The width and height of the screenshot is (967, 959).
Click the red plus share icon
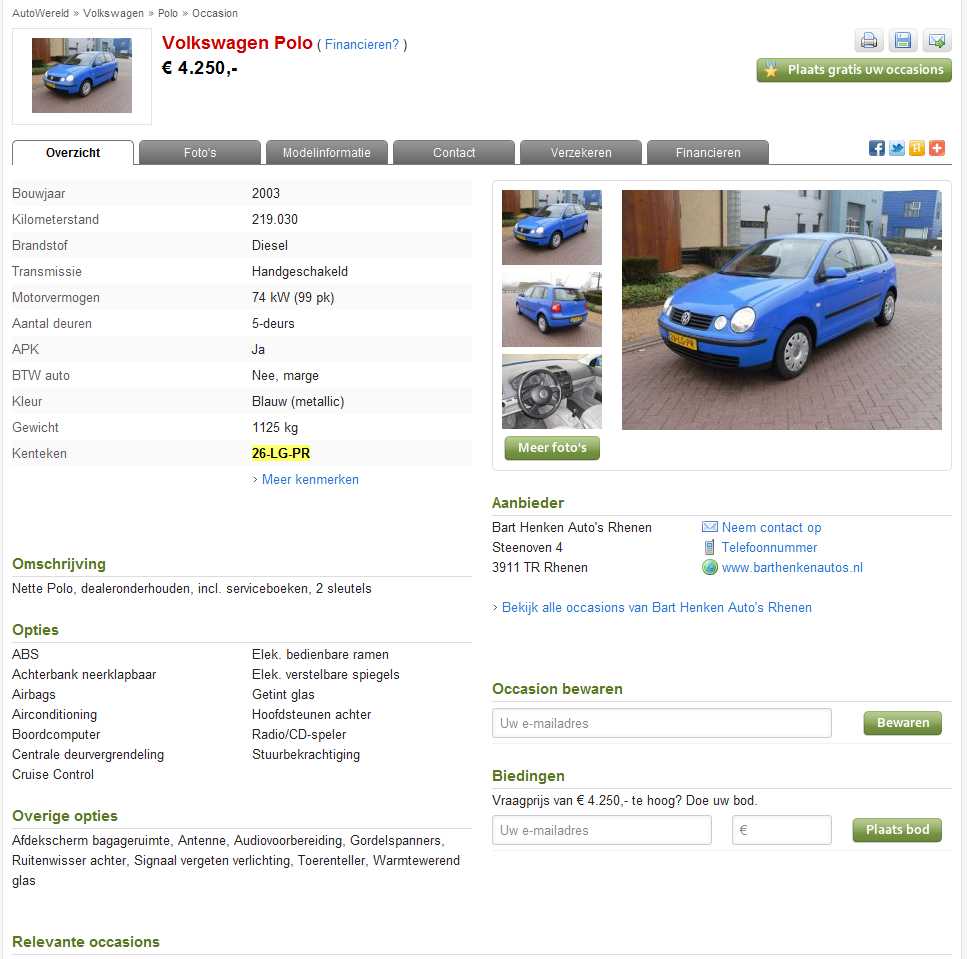pyautogui.click(x=937, y=148)
